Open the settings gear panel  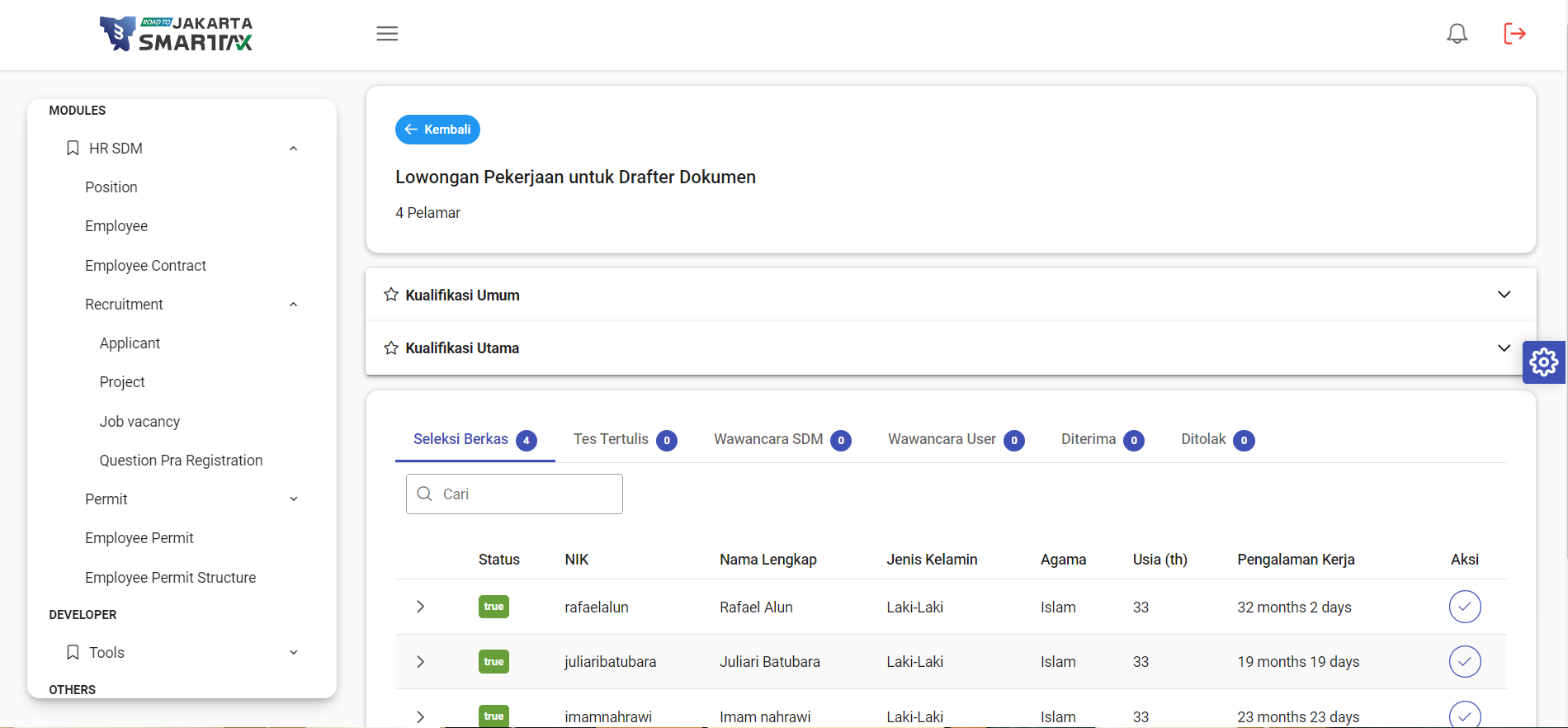click(1543, 362)
